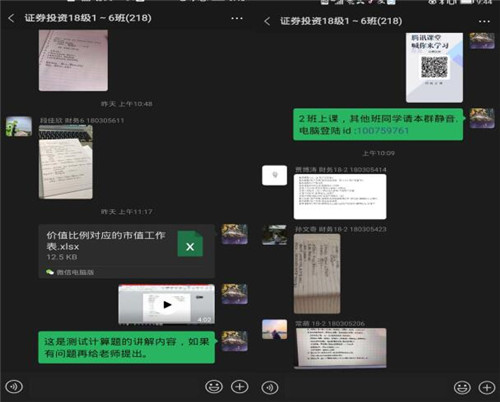Screen dimensions: 500x402
Task: Tap the id link 100759761
Action: coord(383,130)
